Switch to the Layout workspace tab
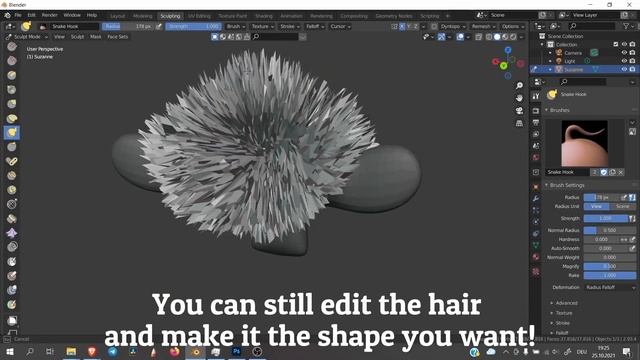 (x=117, y=16)
